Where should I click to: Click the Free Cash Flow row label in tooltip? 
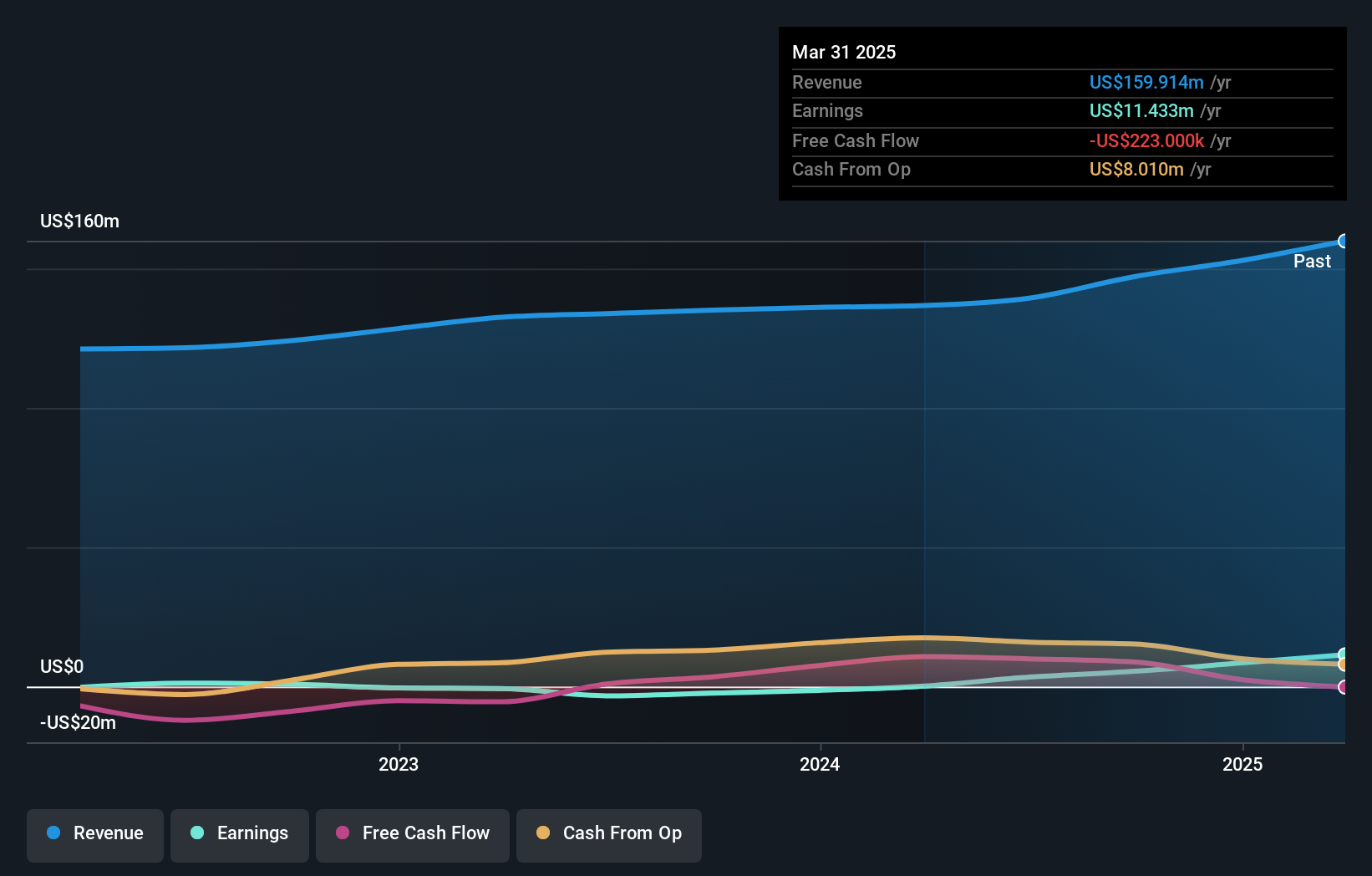click(856, 140)
